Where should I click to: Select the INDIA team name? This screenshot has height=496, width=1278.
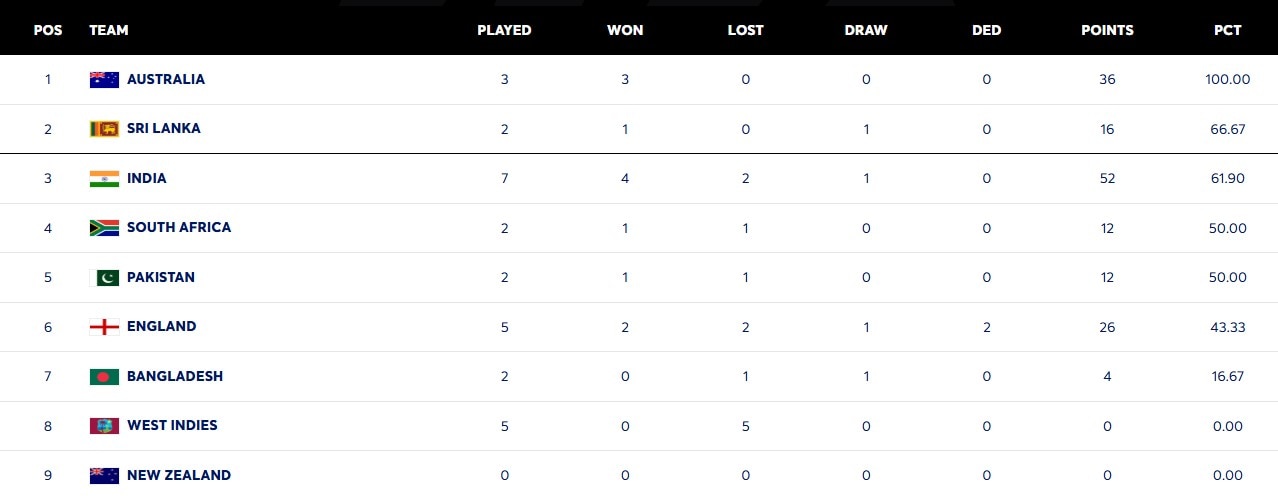pyautogui.click(x=147, y=179)
